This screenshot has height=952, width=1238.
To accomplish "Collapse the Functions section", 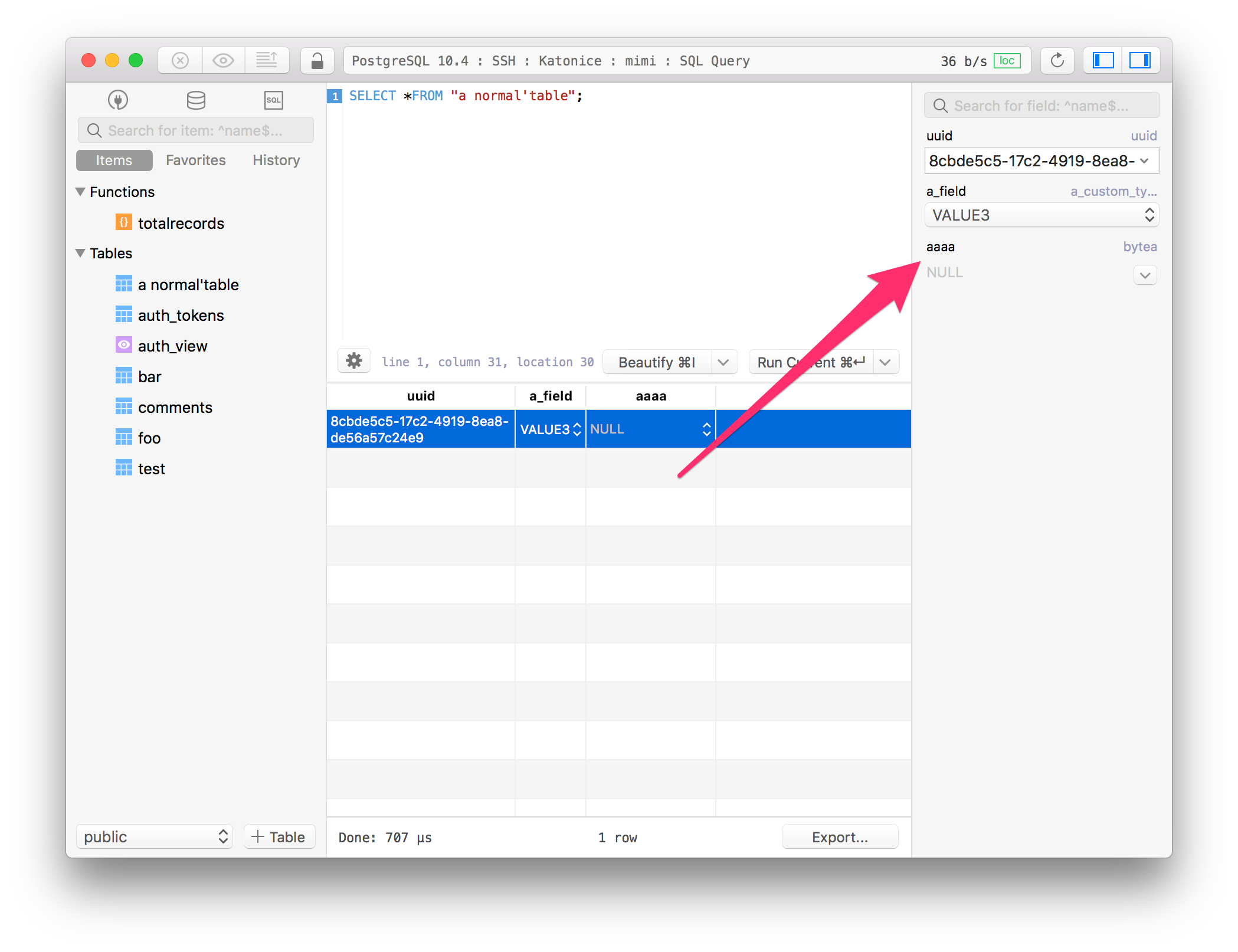I will (x=81, y=192).
